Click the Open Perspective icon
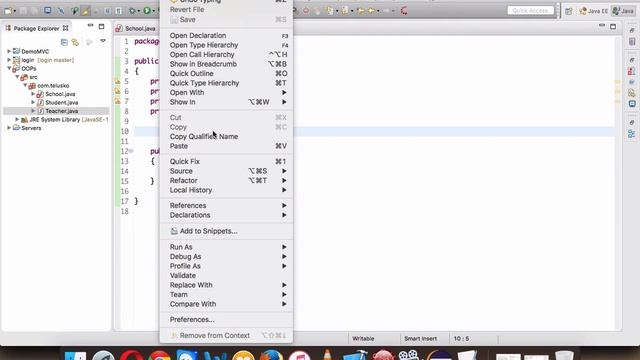 coord(569,11)
